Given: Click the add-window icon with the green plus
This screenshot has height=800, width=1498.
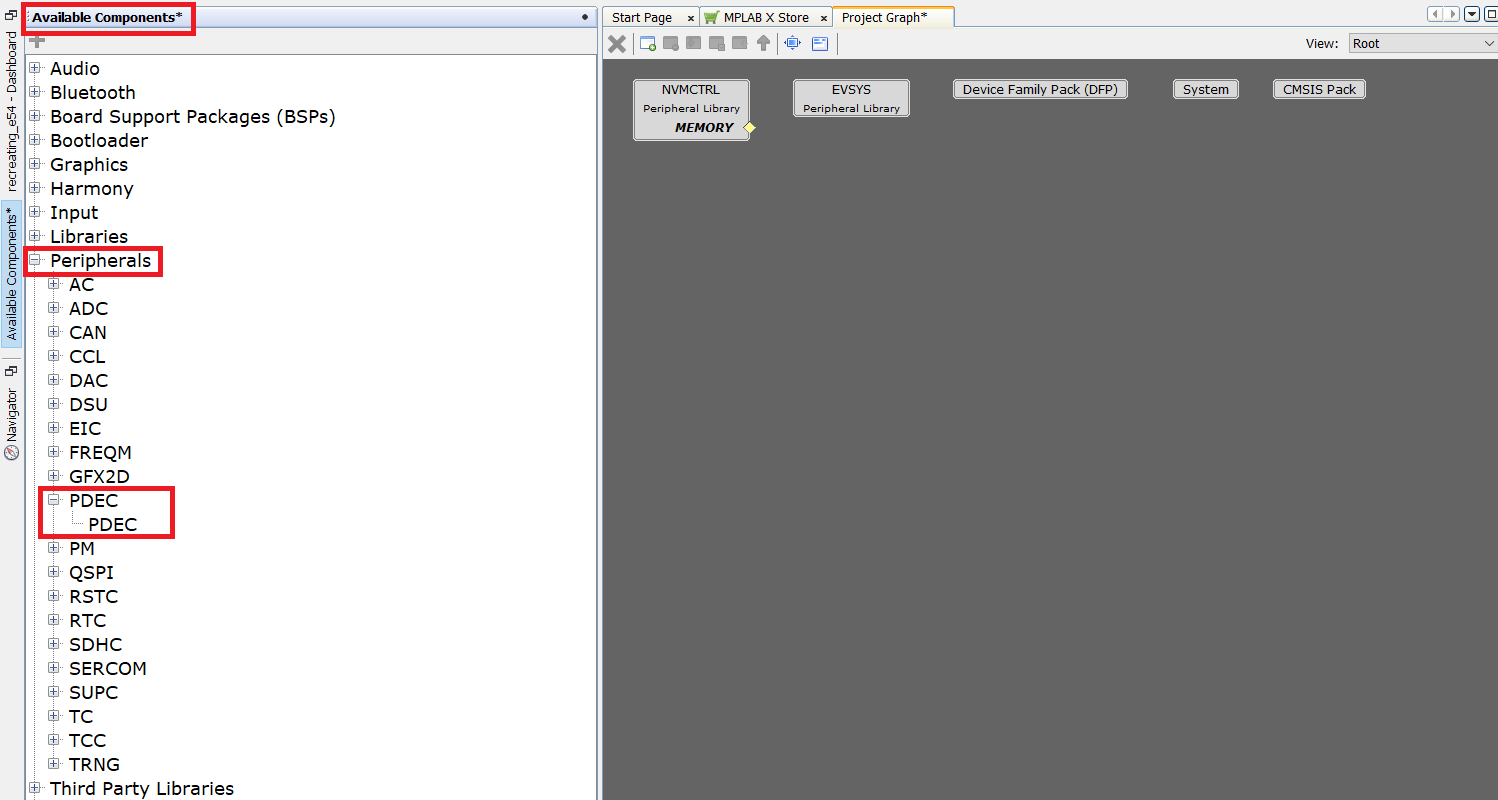Looking at the screenshot, I should point(646,43).
